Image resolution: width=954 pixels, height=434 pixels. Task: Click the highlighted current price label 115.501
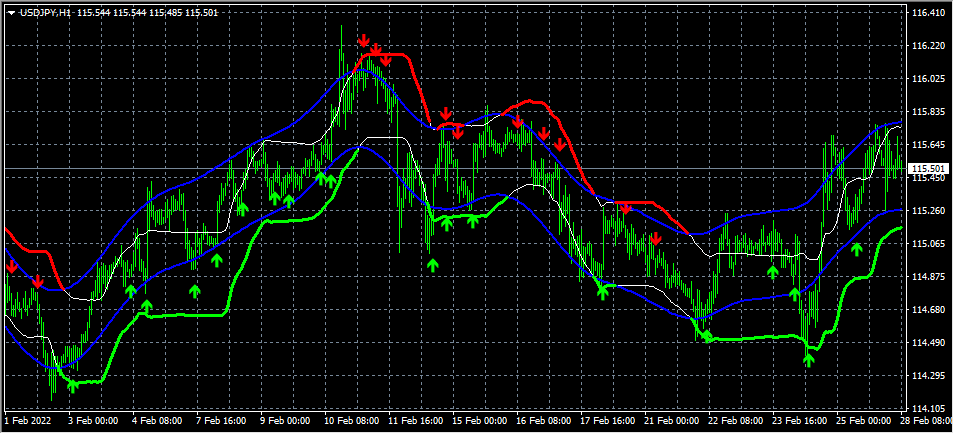pyautogui.click(x=929, y=170)
